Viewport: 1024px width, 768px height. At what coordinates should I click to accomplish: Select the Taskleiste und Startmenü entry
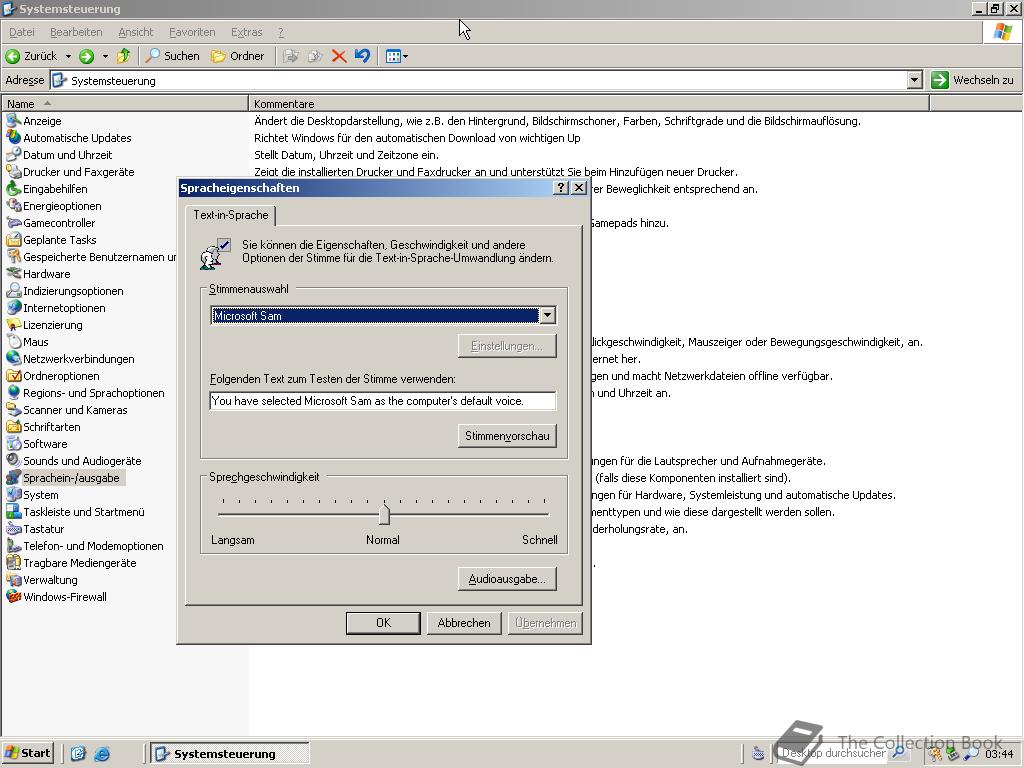[76, 512]
